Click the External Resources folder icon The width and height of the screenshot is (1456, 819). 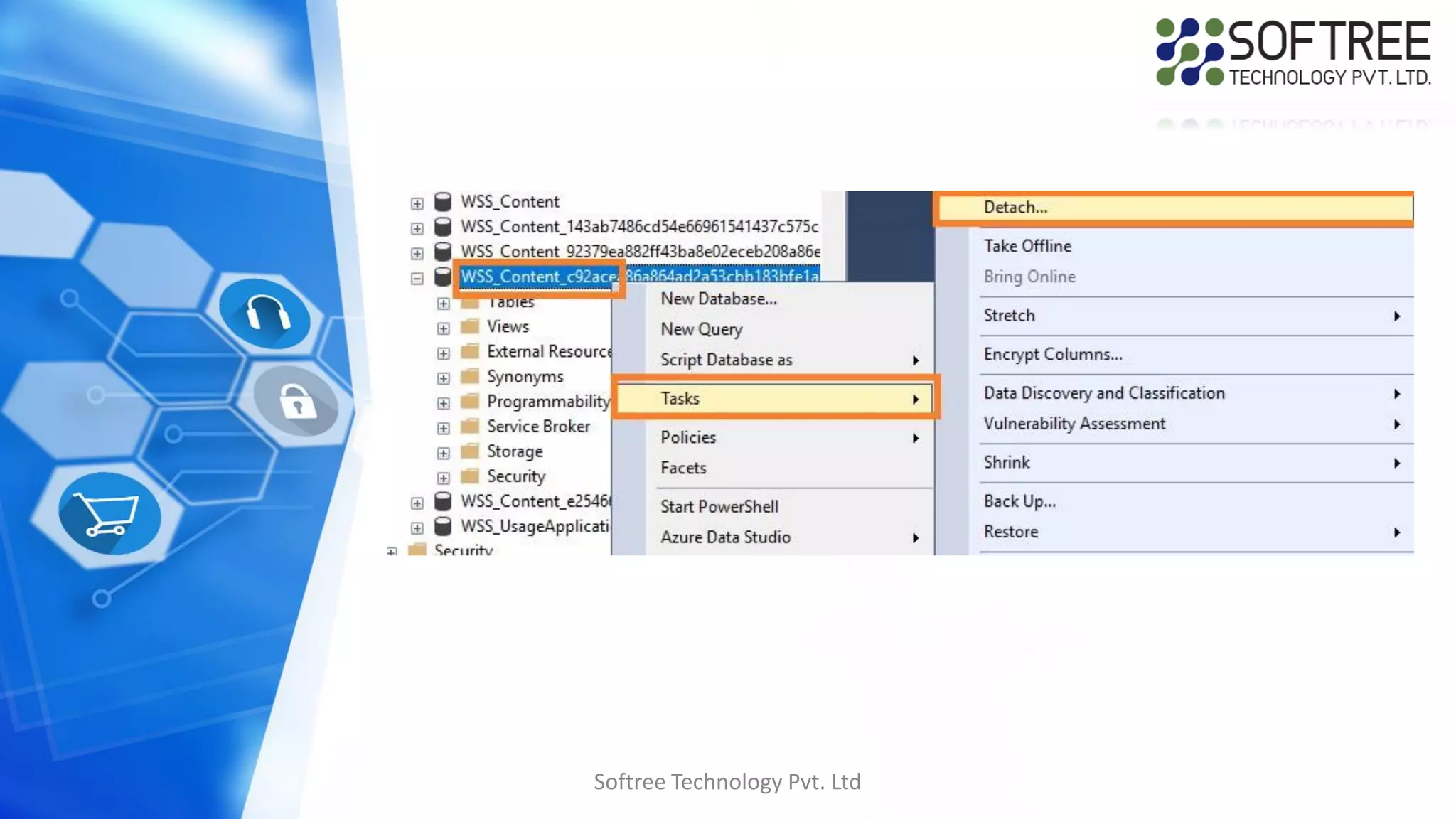coord(469,351)
